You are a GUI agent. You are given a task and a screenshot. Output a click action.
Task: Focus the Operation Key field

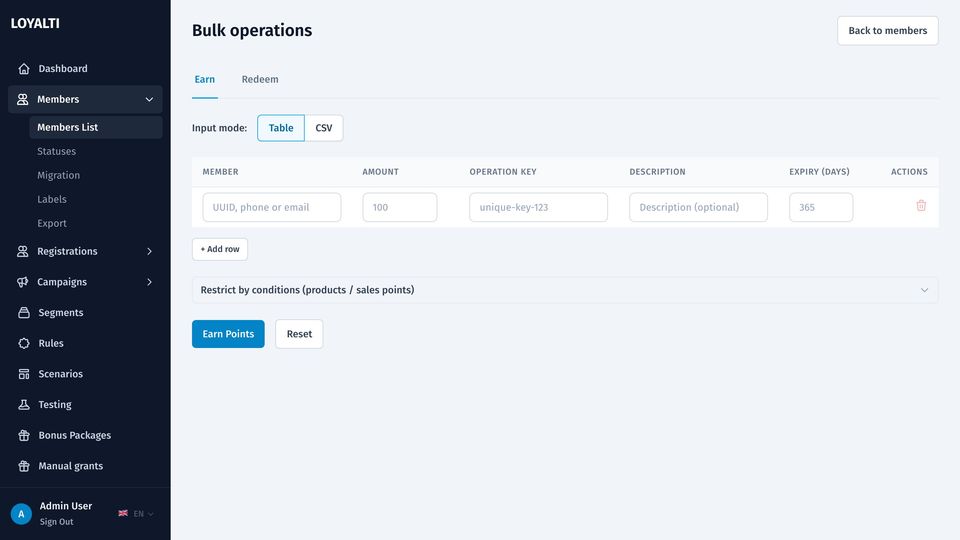click(538, 207)
